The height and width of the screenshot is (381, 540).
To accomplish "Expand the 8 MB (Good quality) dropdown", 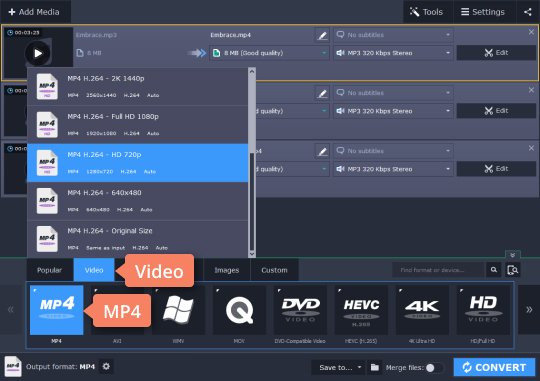I will [x=269, y=53].
